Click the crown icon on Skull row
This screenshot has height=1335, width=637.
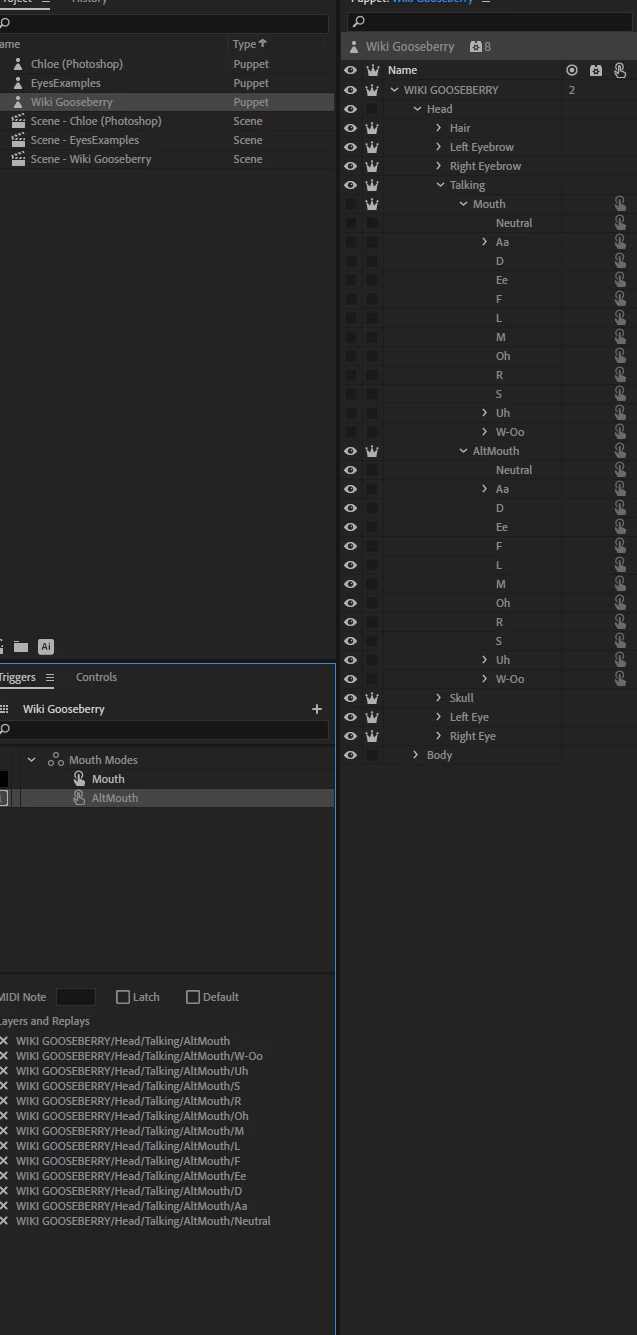(x=372, y=698)
